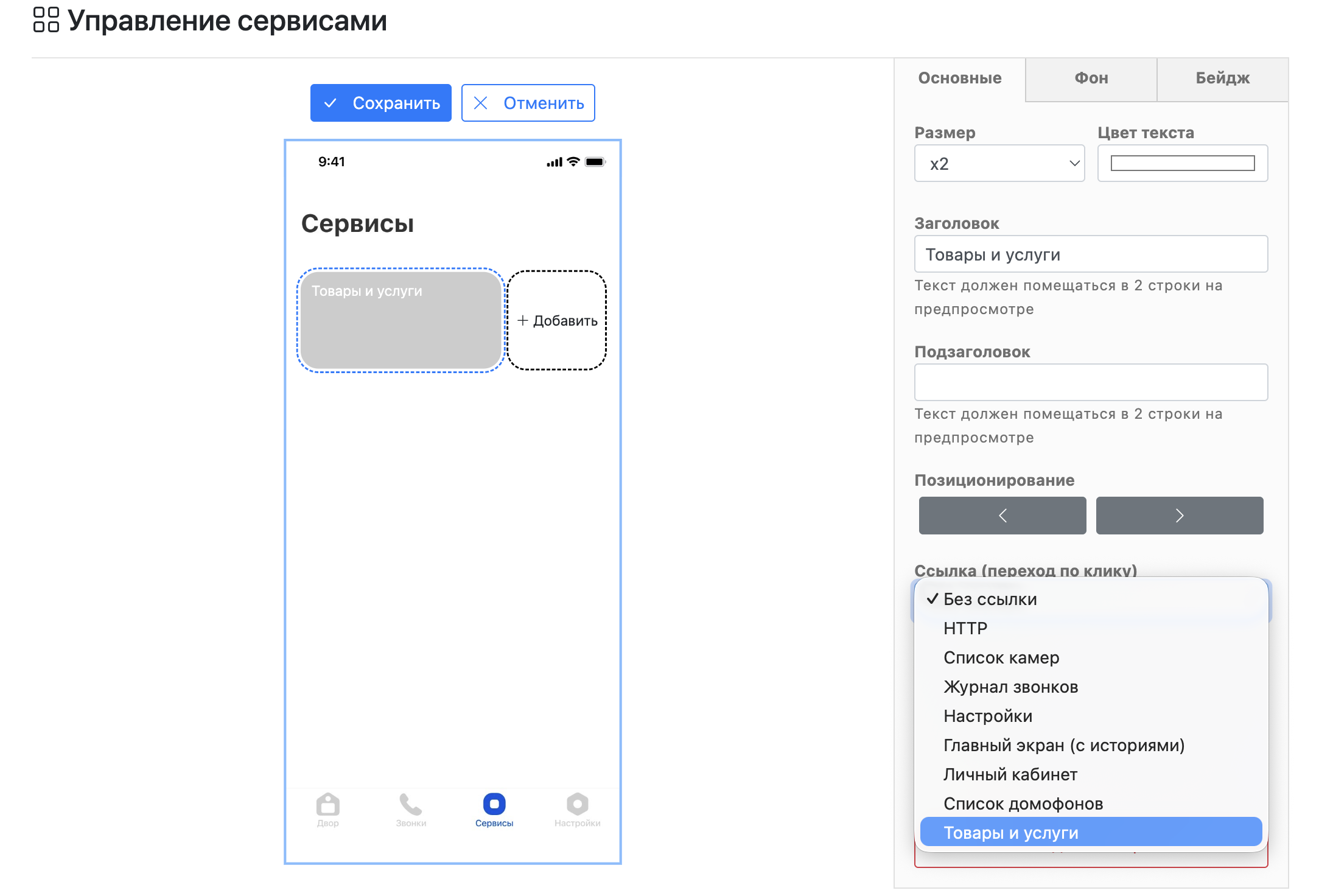Select Журнал звонков option
Viewport: 1333px width, 896px height.
1010,687
